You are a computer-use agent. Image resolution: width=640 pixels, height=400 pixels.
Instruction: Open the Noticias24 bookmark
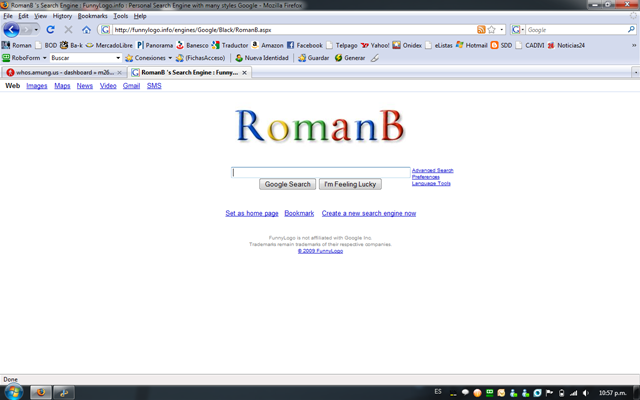click(566, 45)
